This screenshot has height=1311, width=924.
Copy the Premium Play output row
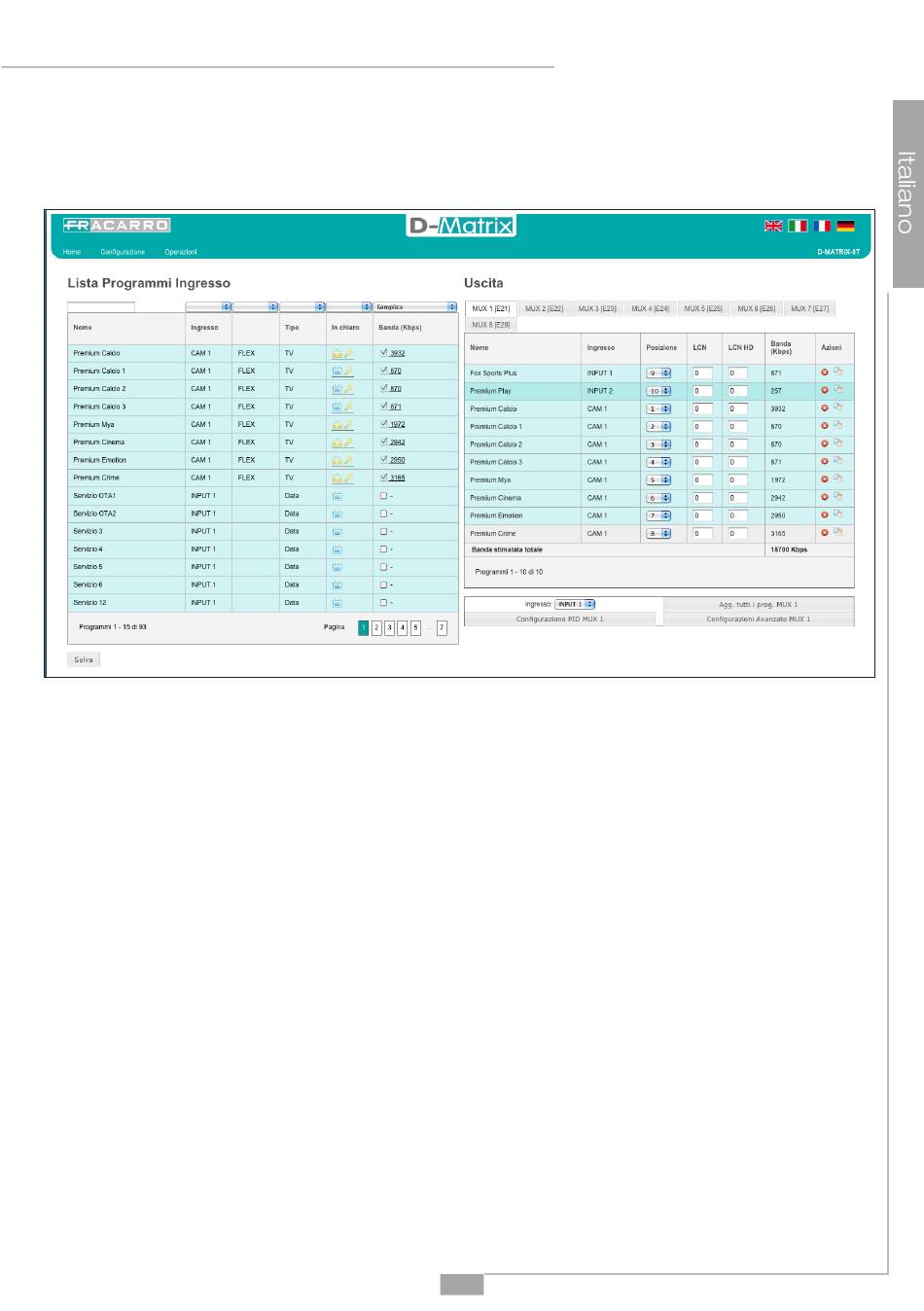click(x=837, y=389)
